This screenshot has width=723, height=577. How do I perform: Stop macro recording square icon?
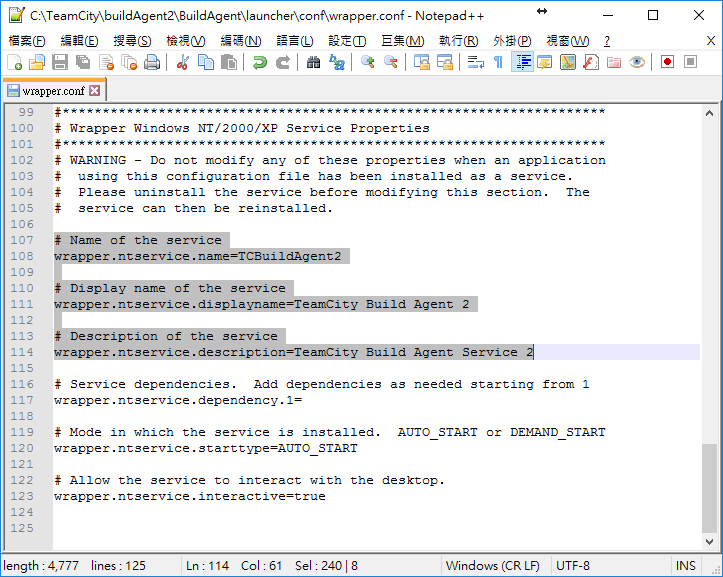690,62
